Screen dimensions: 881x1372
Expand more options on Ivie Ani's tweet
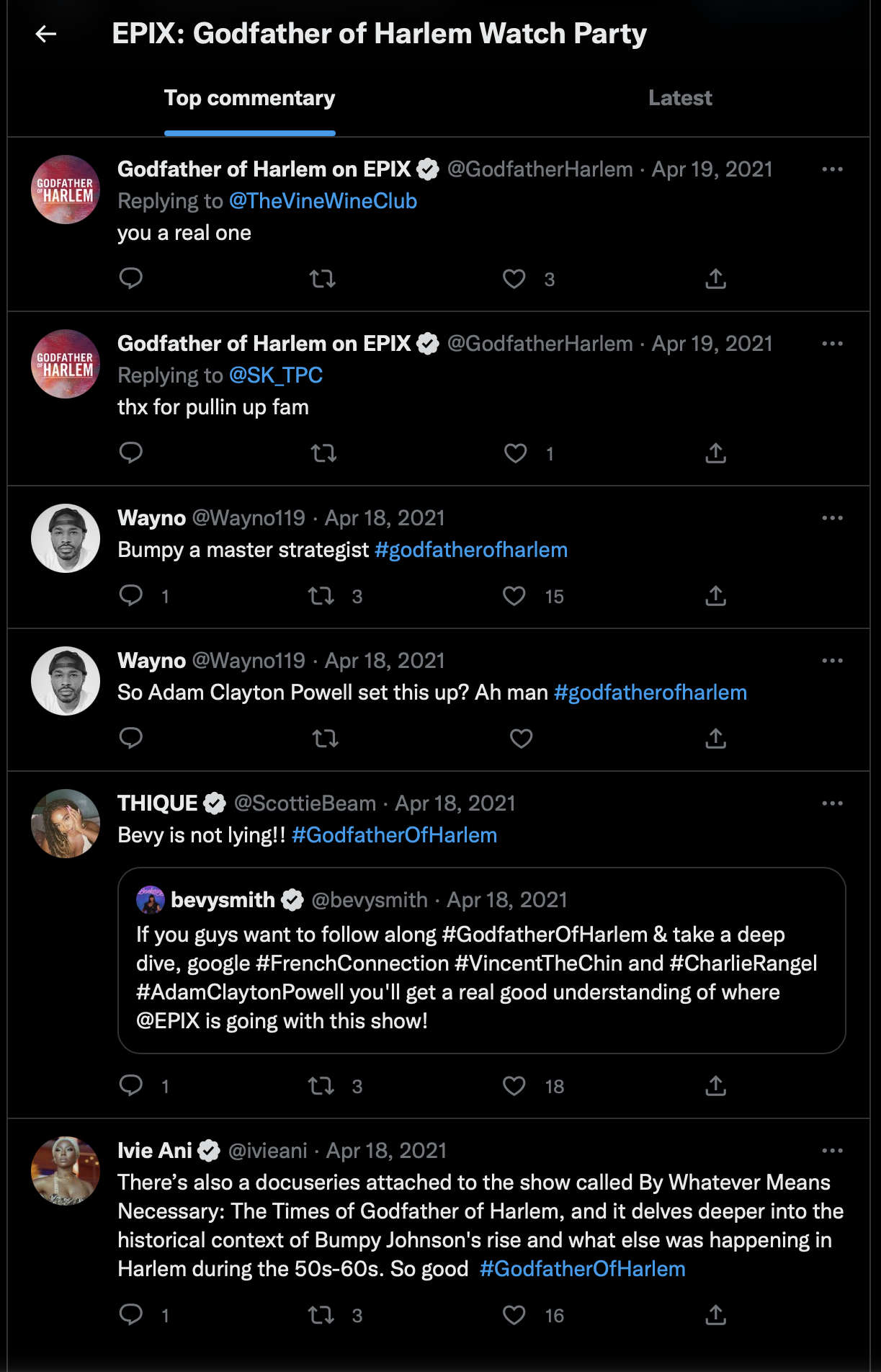click(x=832, y=1151)
